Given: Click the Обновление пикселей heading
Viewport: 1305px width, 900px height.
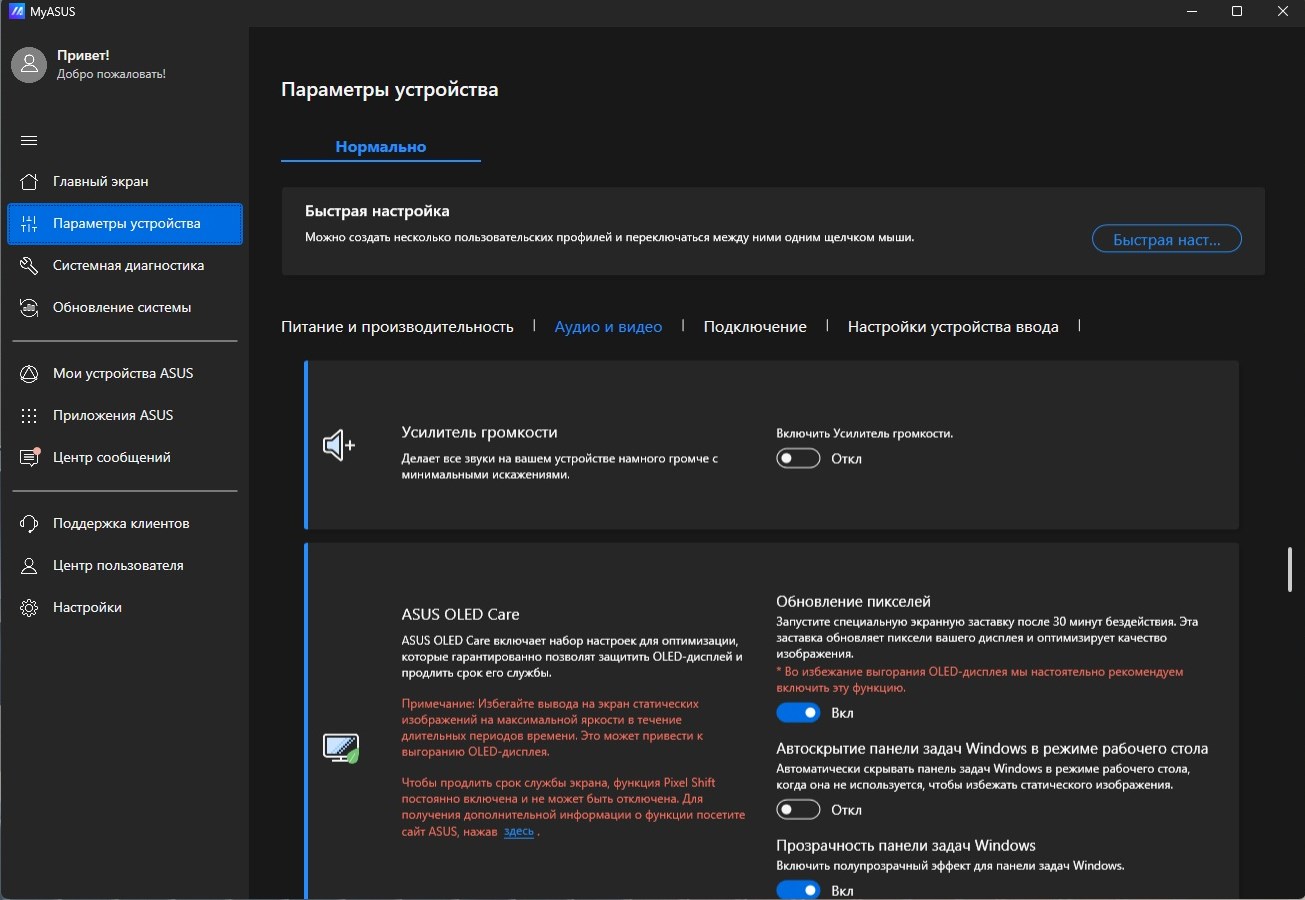Looking at the screenshot, I should [x=853, y=601].
